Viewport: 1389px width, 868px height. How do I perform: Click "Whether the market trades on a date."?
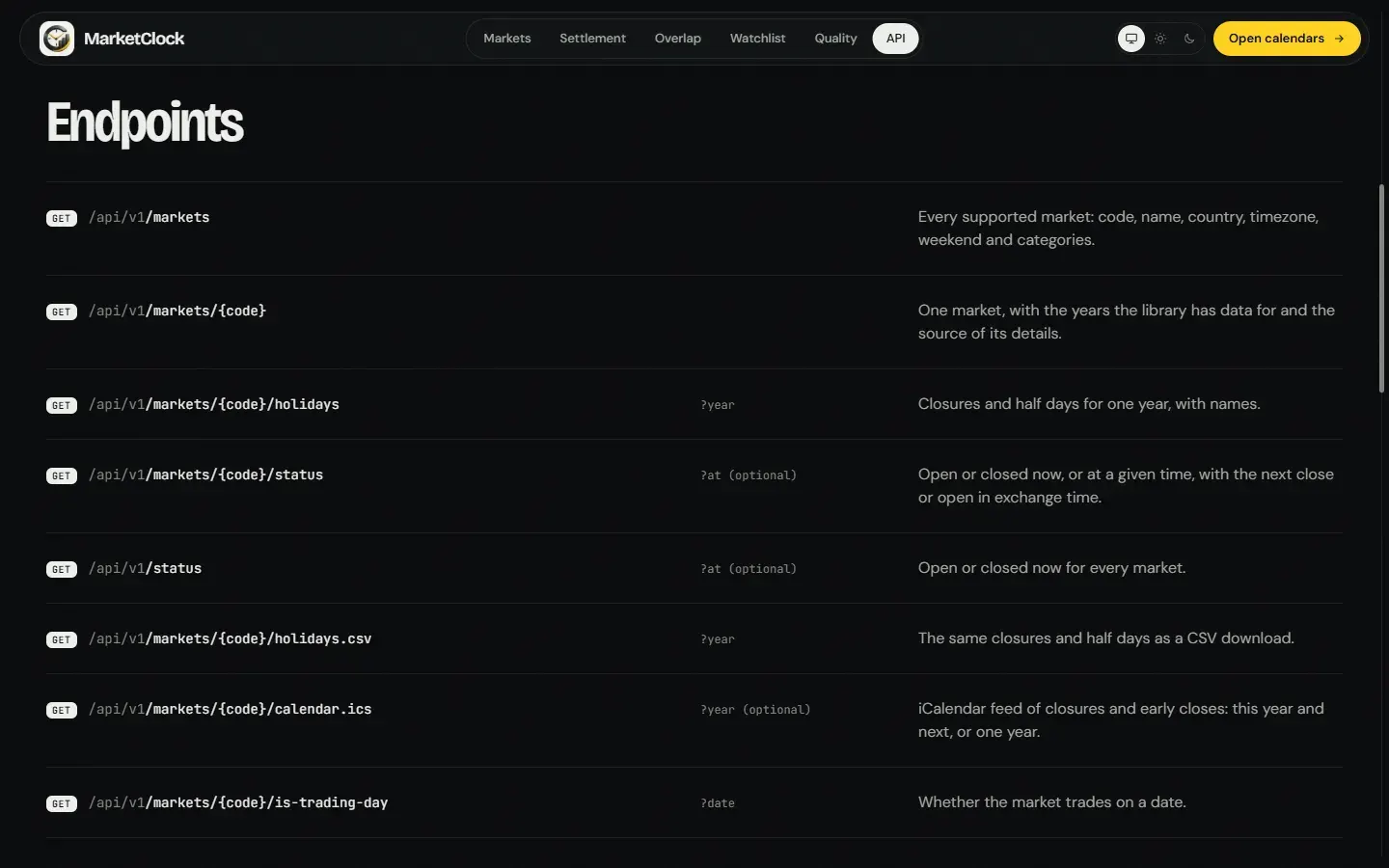(1051, 802)
